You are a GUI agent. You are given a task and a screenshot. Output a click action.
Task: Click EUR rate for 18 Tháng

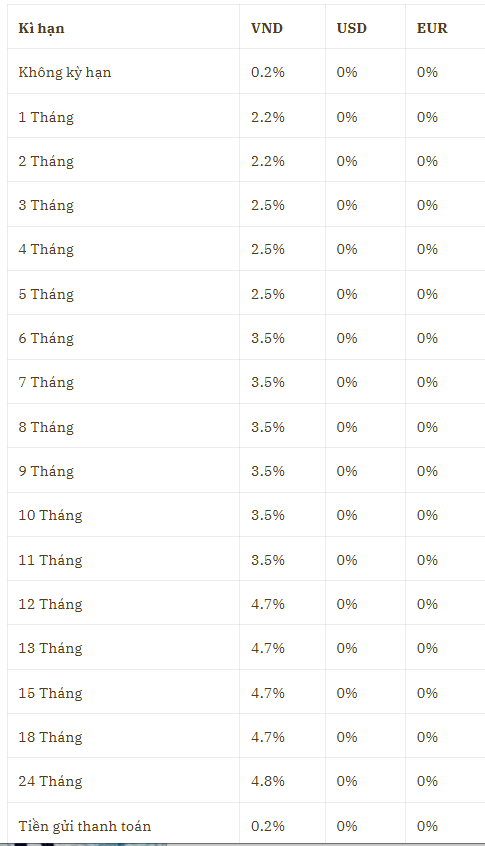point(427,737)
